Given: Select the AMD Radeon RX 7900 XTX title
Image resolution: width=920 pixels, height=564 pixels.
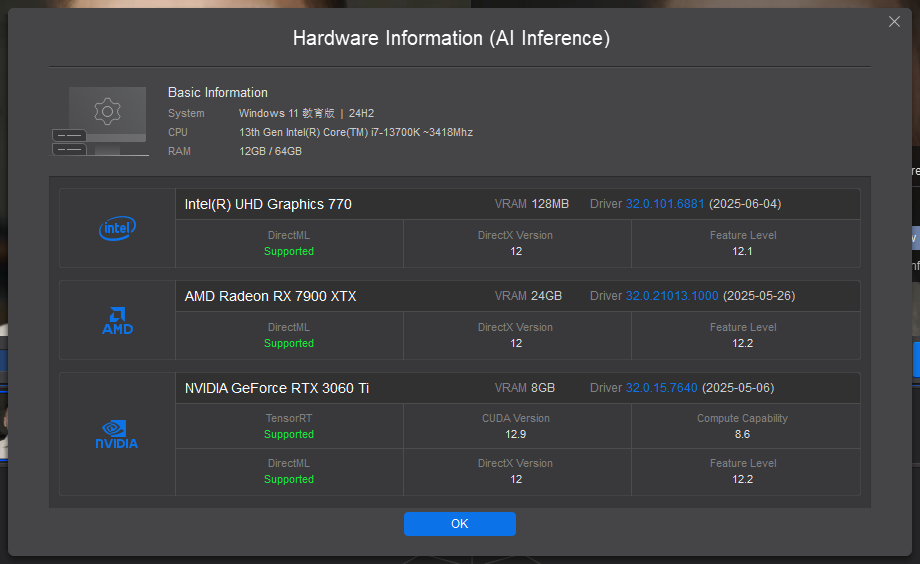Looking at the screenshot, I should pyautogui.click(x=270, y=296).
